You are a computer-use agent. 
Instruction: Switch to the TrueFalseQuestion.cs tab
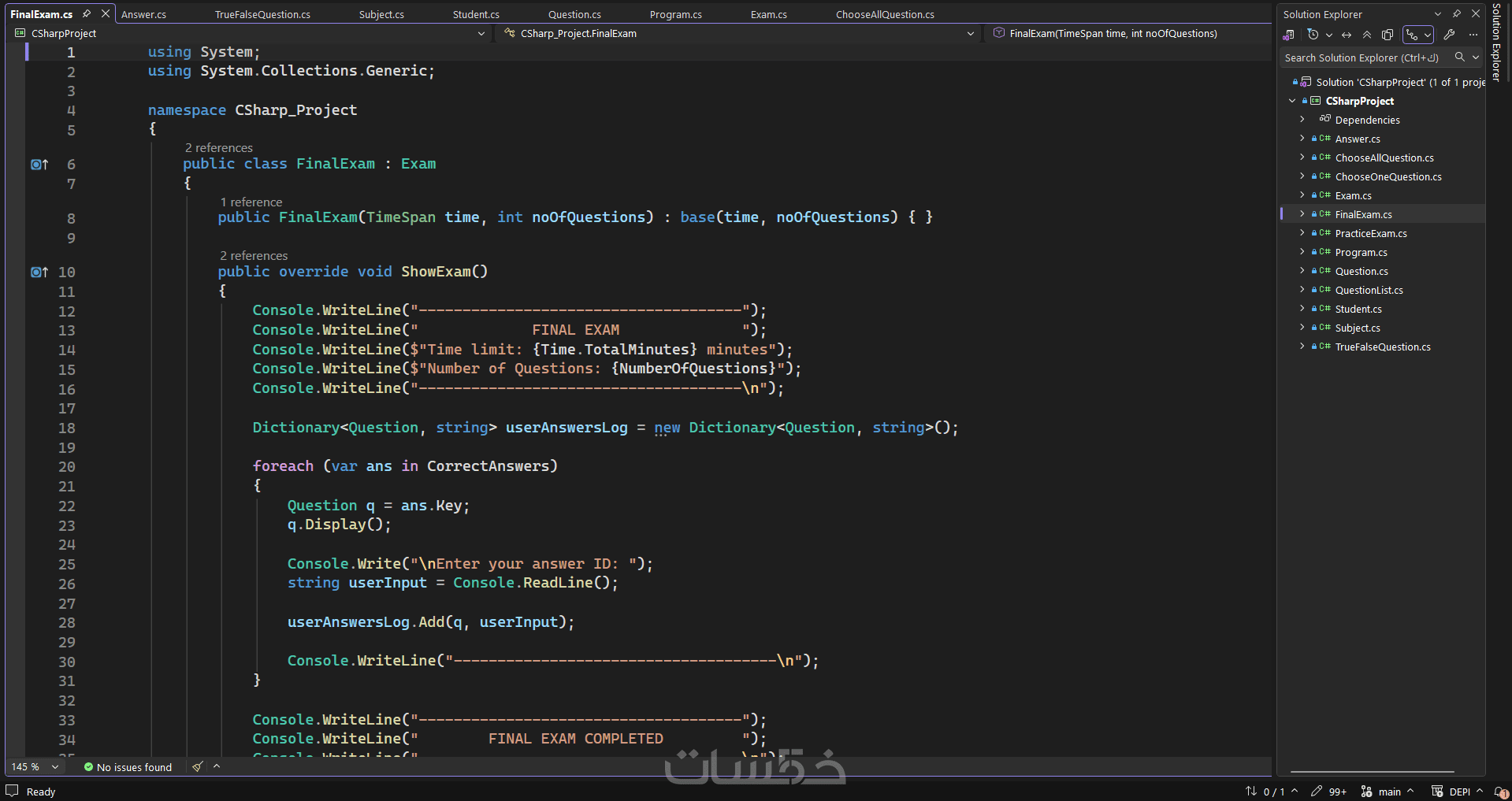[x=262, y=14]
